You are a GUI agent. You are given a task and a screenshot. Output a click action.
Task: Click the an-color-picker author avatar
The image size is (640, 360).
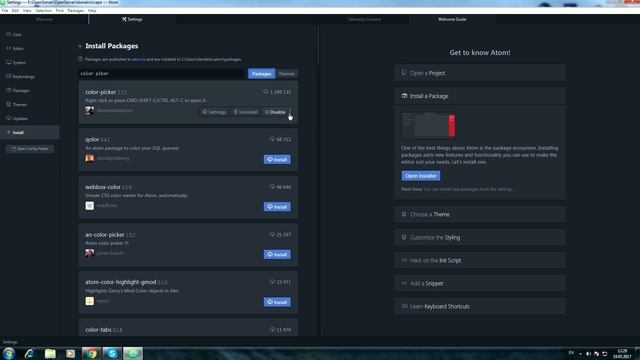click(90, 253)
